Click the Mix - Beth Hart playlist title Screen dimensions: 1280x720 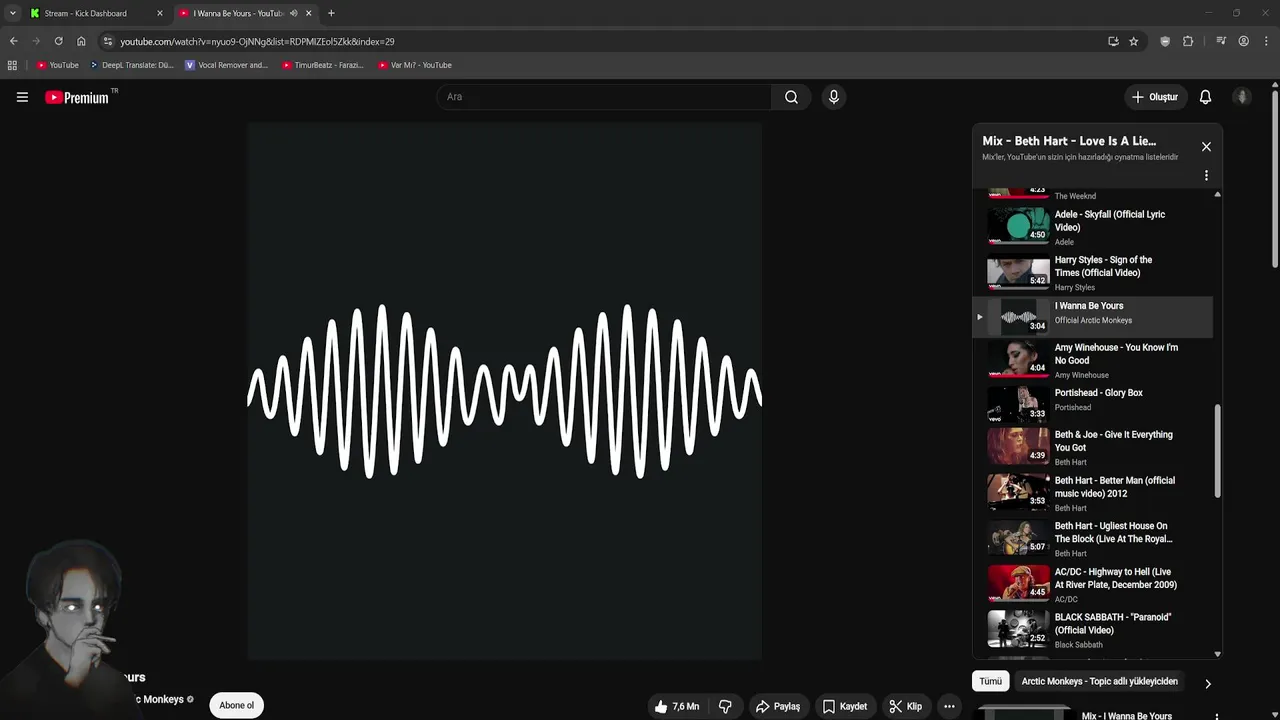(x=1069, y=141)
